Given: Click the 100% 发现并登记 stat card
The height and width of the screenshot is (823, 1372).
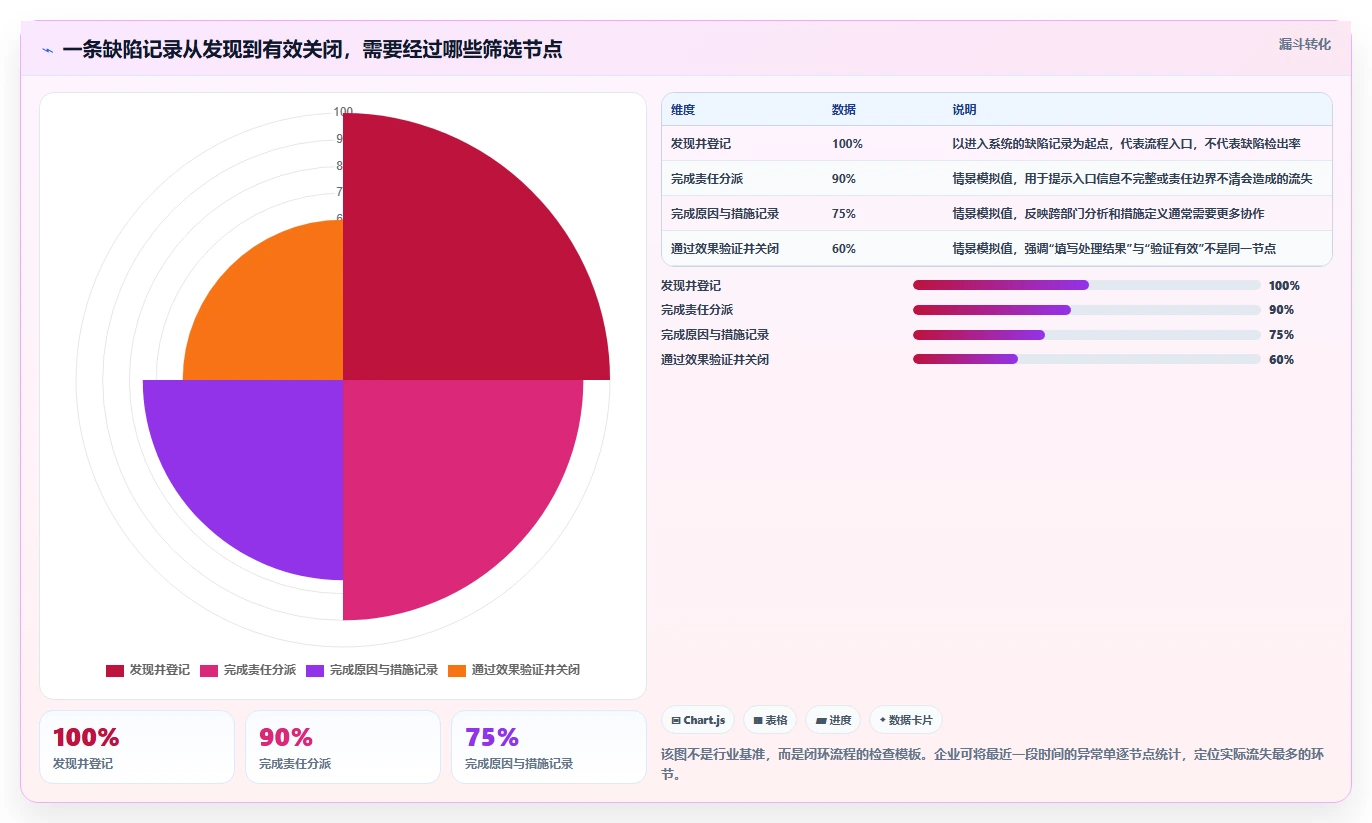Looking at the screenshot, I should [x=137, y=747].
